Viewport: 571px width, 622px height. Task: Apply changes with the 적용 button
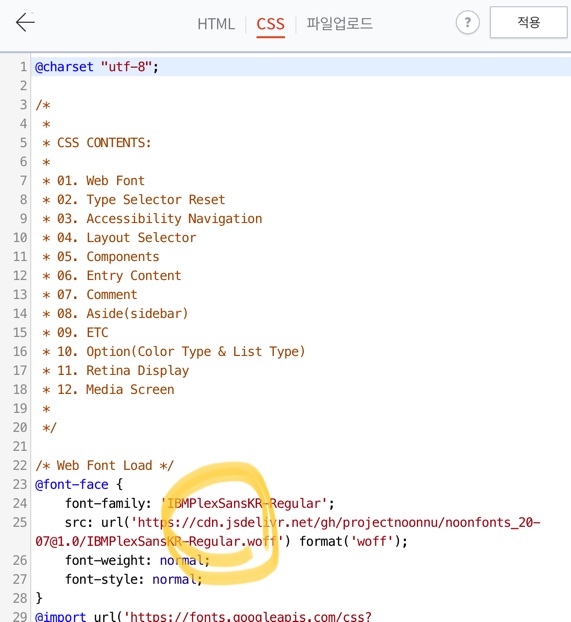pos(528,22)
